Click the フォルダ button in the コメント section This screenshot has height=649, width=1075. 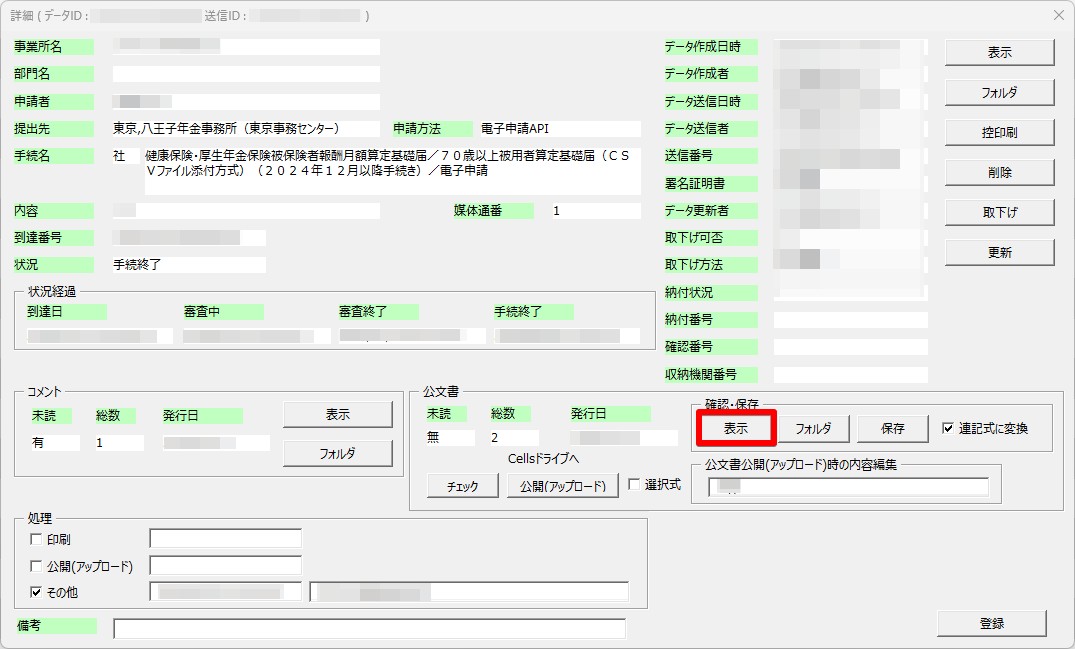340,452
